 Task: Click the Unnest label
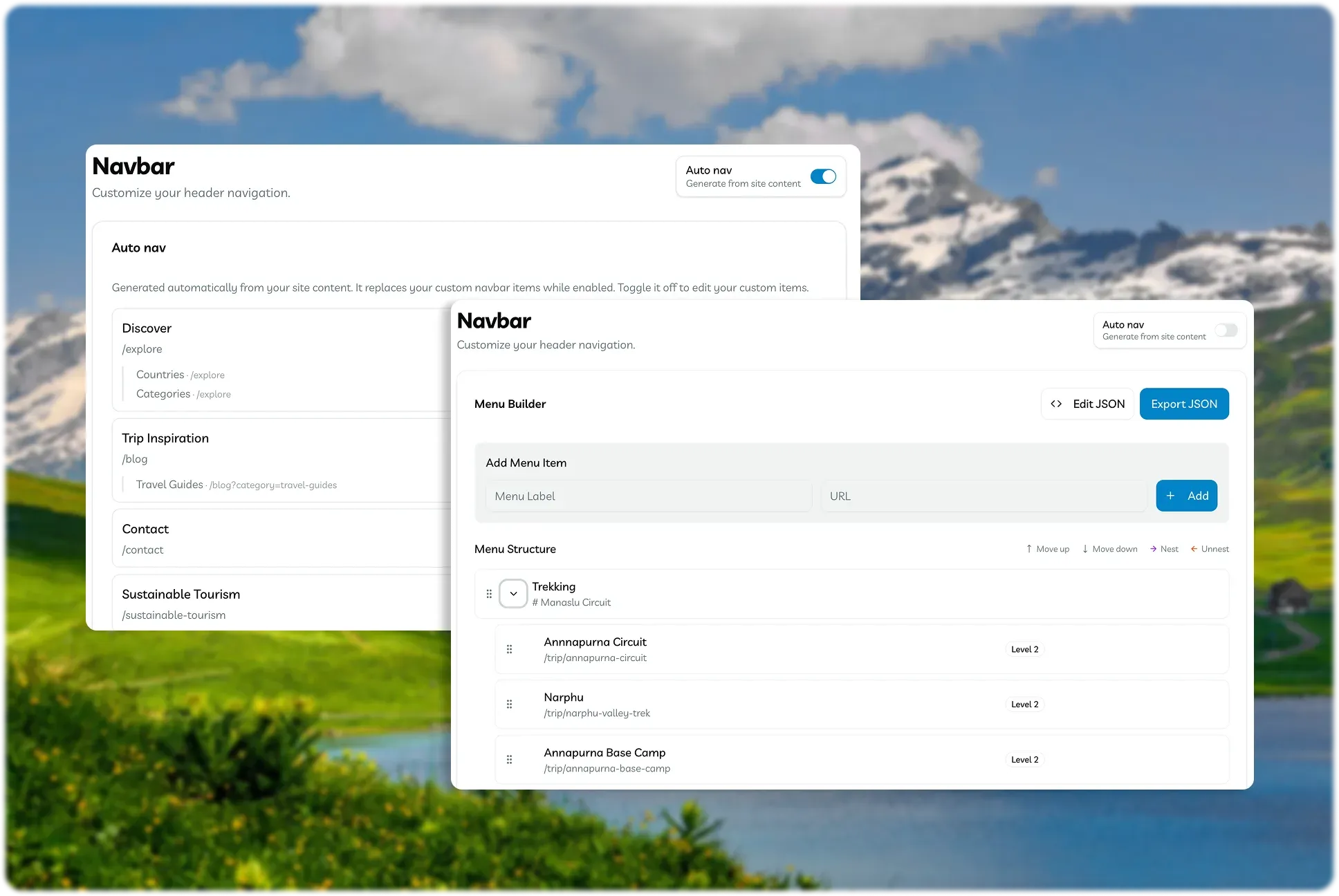(x=1215, y=549)
